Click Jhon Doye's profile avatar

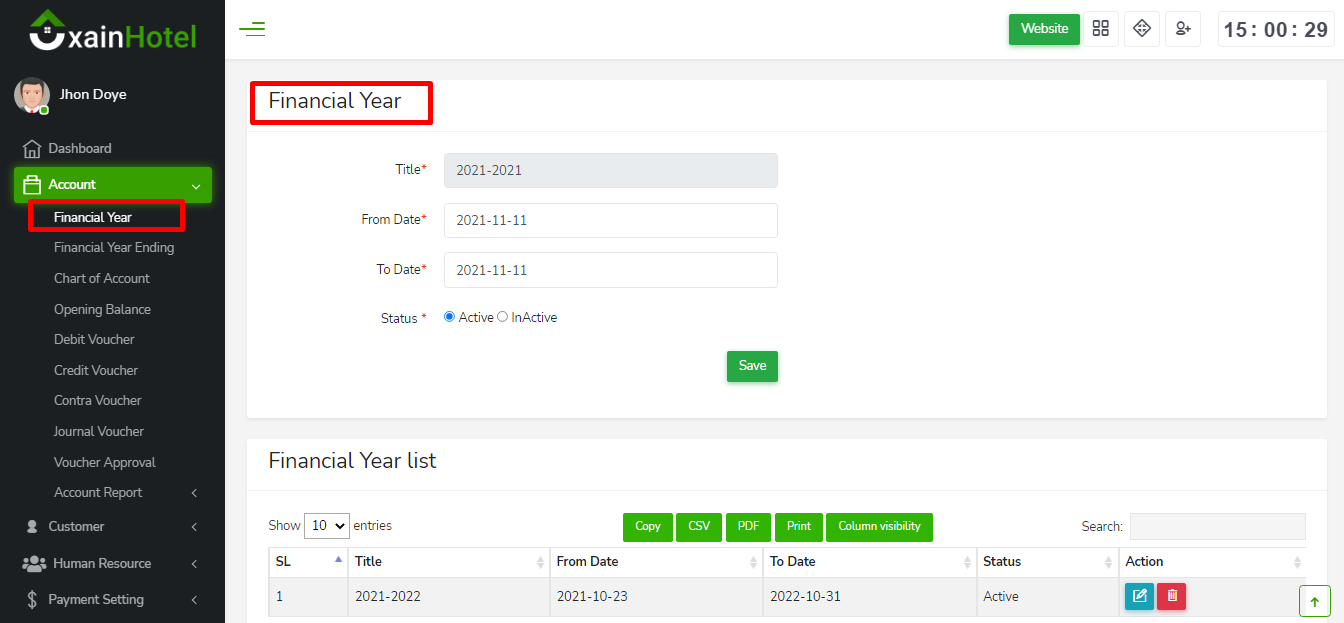tap(31, 95)
